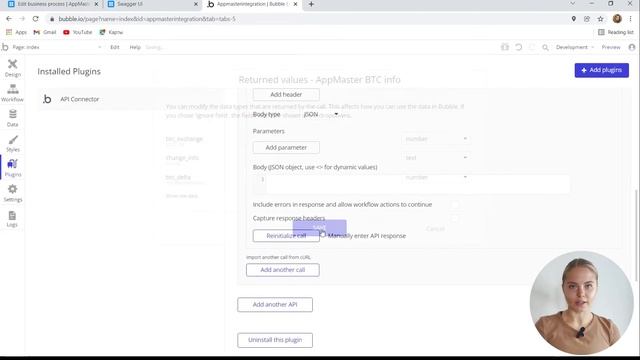Open the Logs section icon
This screenshot has width=640, height=360.
click(13, 218)
